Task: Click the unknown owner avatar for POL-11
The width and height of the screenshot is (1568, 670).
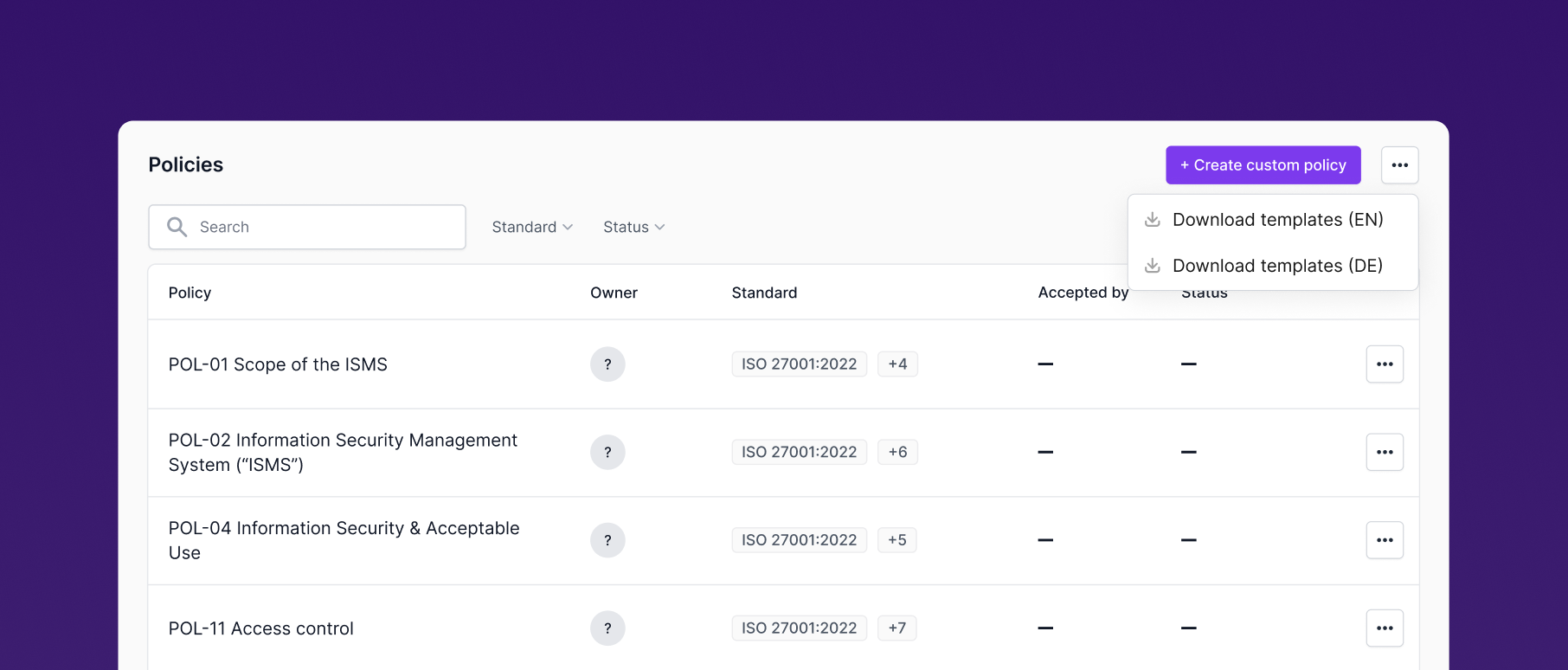Action: click(607, 628)
